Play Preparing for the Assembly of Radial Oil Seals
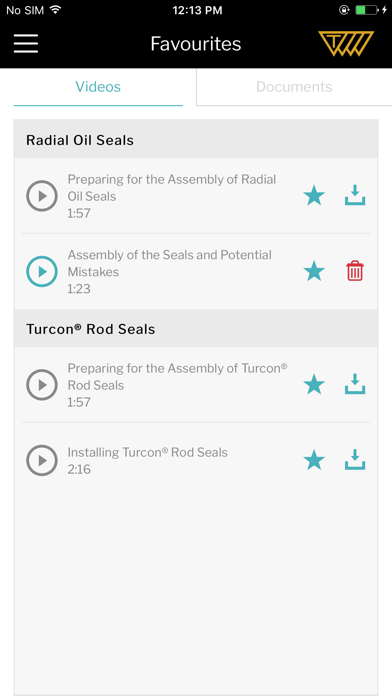The width and height of the screenshot is (392, 696). pos(42,196)
